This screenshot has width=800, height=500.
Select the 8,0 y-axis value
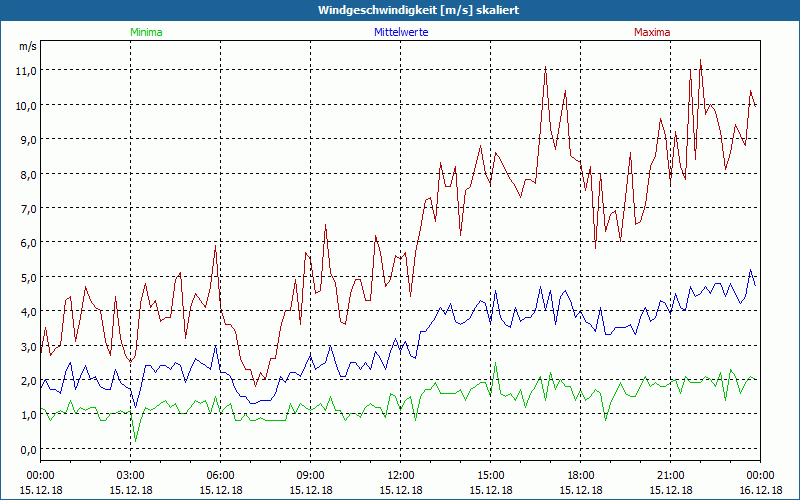click(x=28, y=174)
